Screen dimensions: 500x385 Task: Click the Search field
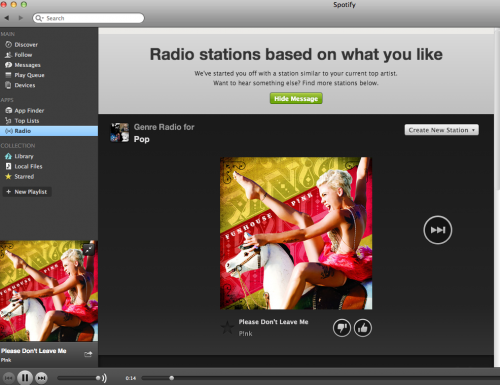tap(88, 18)
